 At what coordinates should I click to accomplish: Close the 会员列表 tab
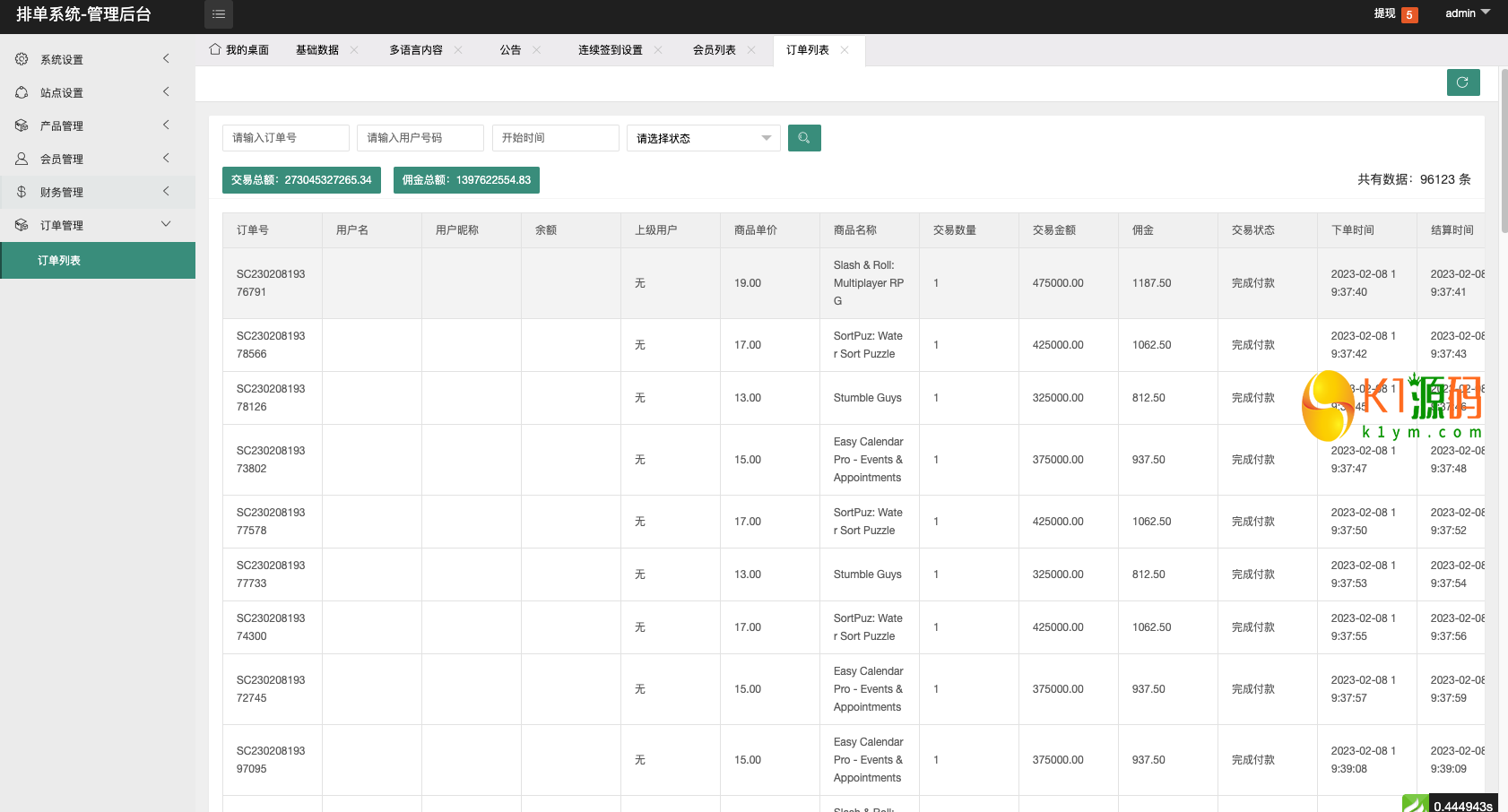(x=751, y=50)
